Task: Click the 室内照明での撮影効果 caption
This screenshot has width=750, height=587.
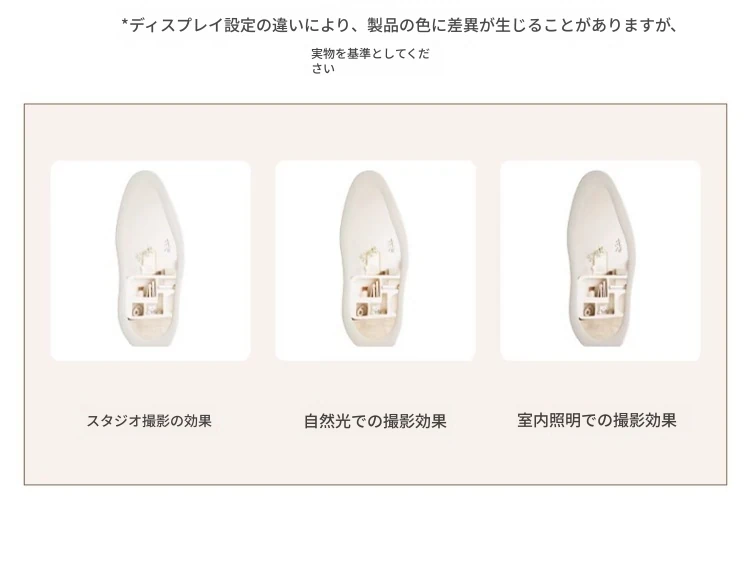Action: tap(597, 421)
